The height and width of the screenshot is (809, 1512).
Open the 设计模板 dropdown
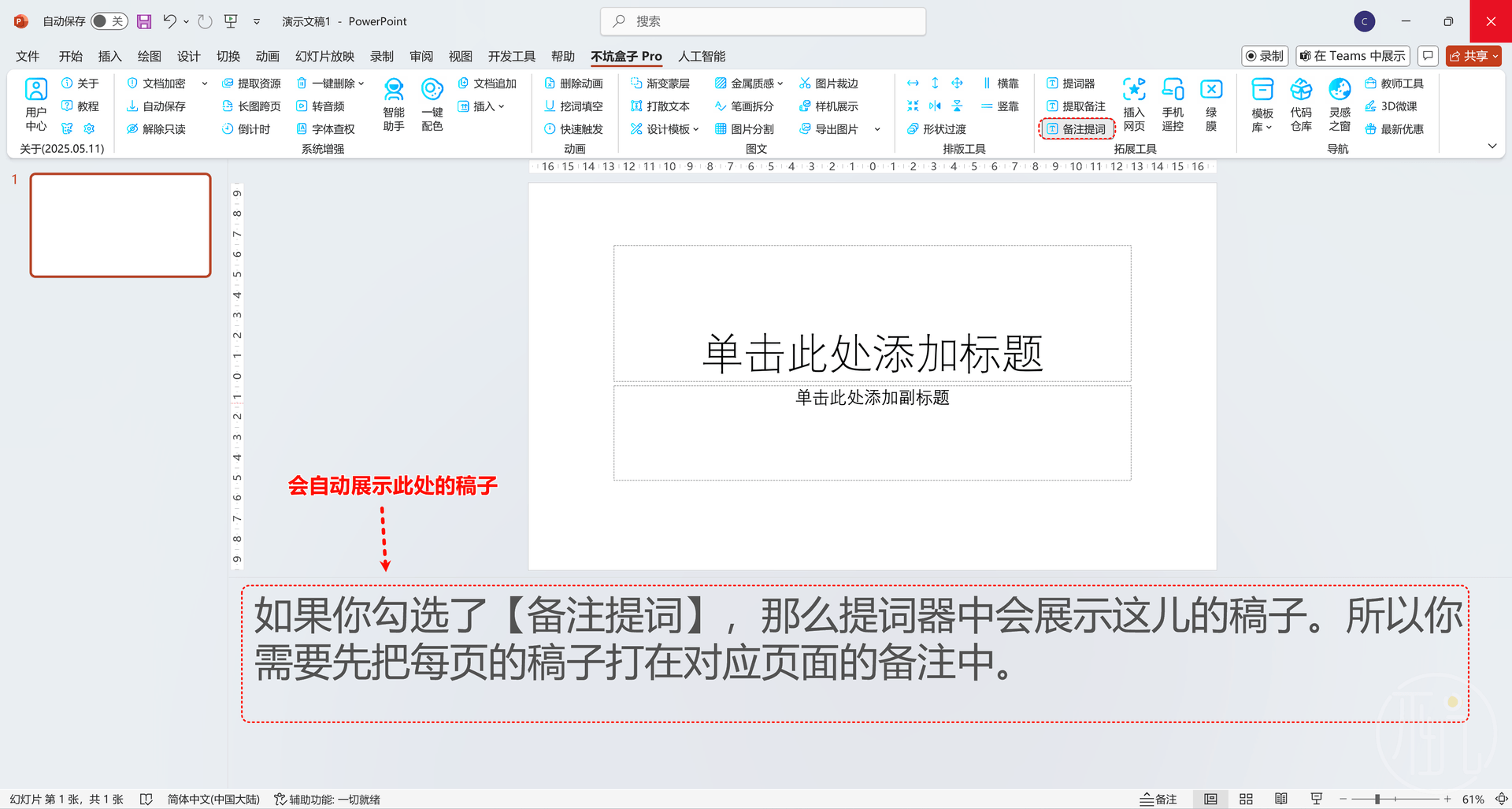pyautogui.click(x=665, y=129)
